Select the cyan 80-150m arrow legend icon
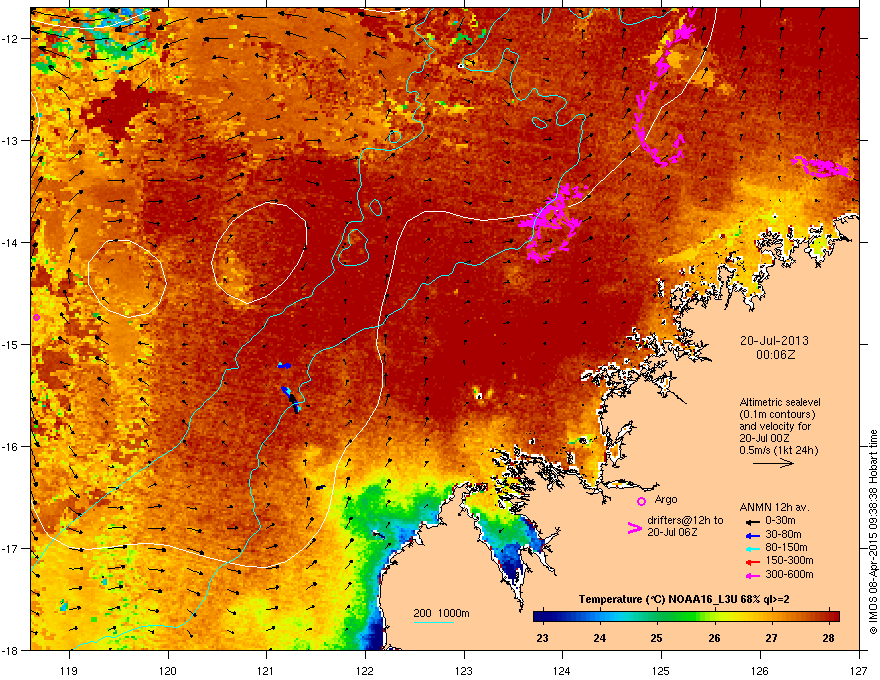This screenshot has height=680, width=880. point(753,548)
